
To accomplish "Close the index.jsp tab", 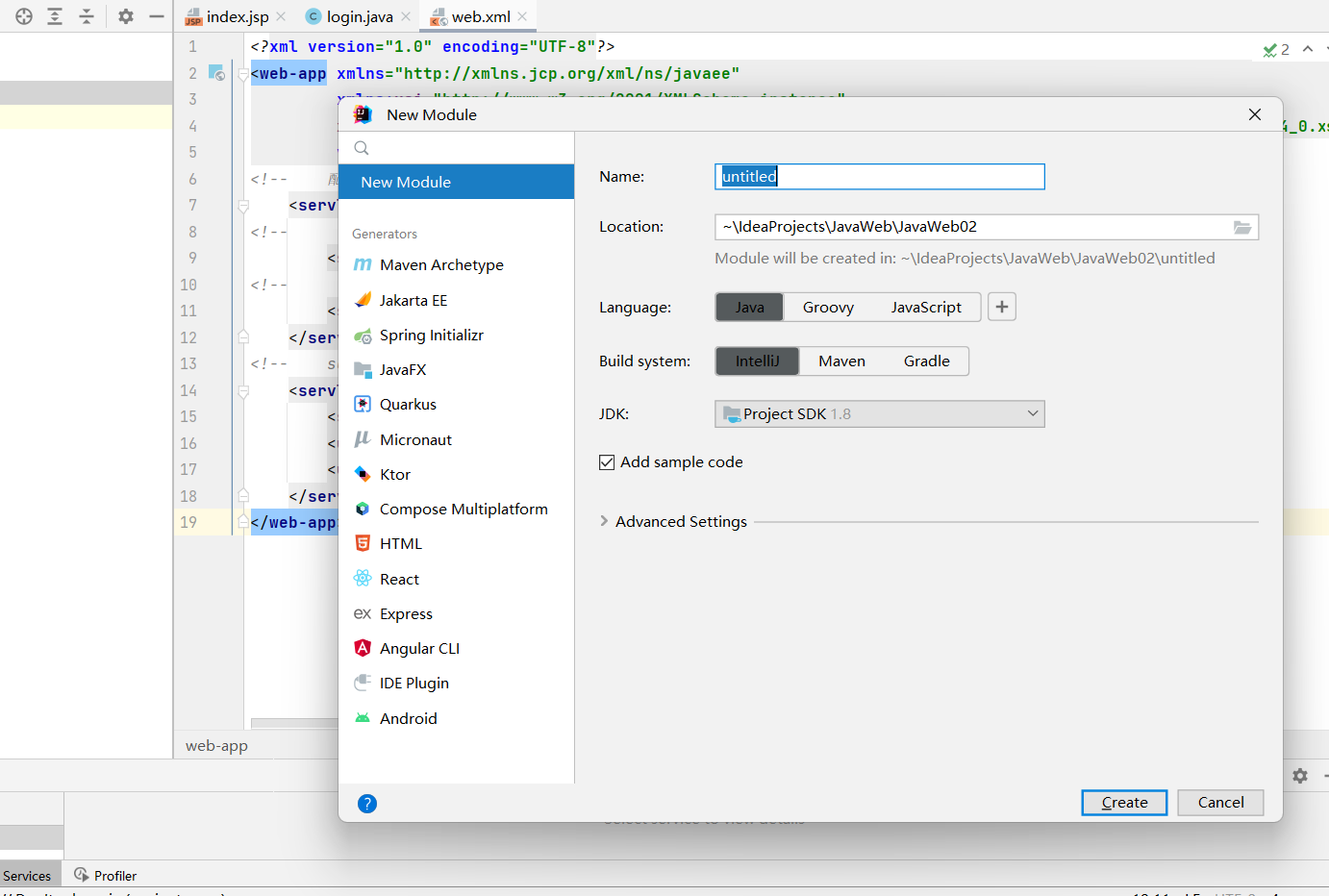I will point(281,16).
